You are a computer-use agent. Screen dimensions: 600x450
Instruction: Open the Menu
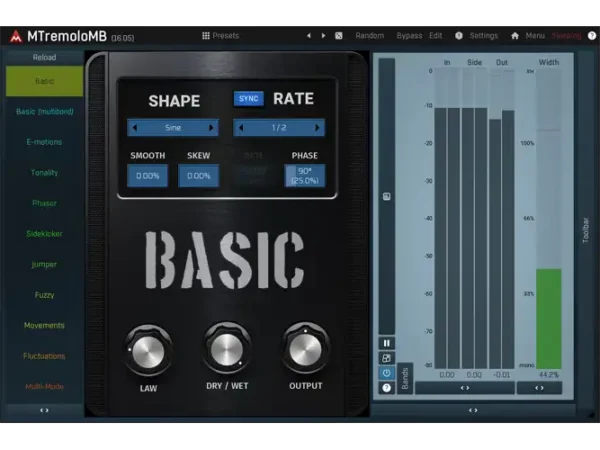click(535, 36)
